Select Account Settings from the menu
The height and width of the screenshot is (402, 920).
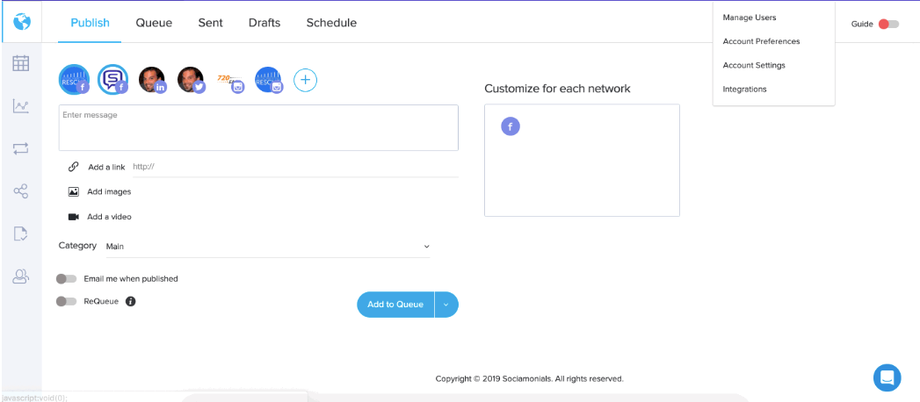(x=754, y=65)
